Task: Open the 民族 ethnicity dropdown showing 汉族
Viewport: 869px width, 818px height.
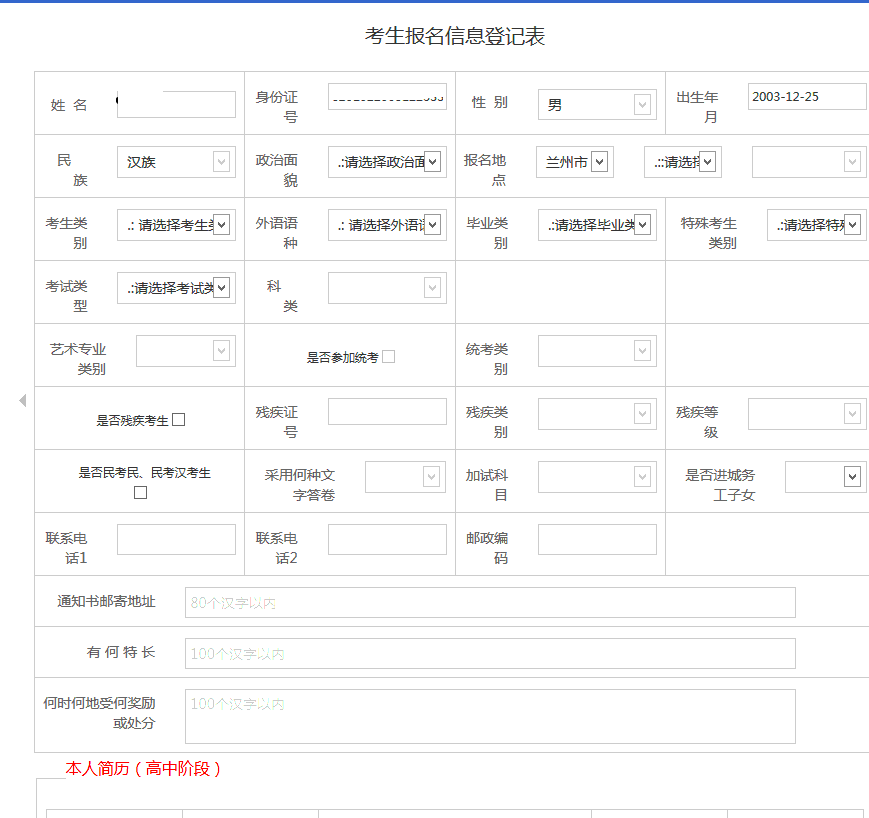Action: coord(176,162)
